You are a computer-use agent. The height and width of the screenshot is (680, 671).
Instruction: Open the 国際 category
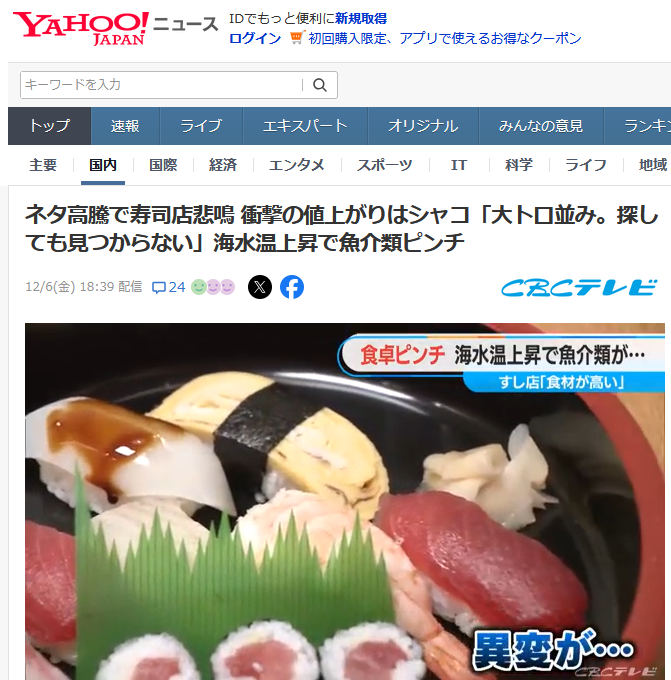click(x=163, y=165)
